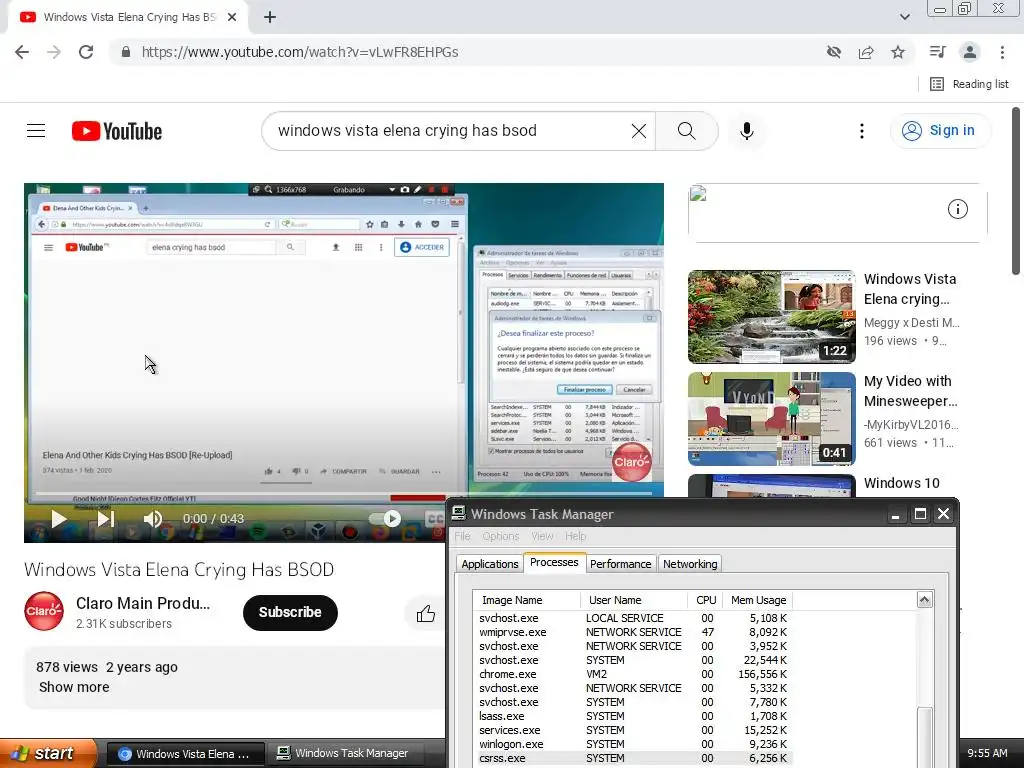Switch to Chrome from the taskbar
This screenshot has height=768, width=1024.
[x=185, y=754]
